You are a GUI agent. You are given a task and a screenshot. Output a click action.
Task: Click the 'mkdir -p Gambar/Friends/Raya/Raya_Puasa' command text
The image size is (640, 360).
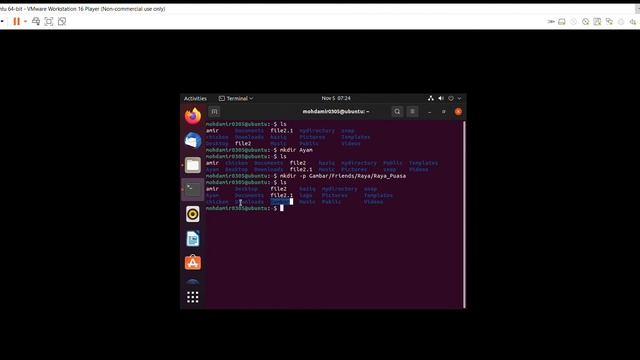[x=343, y=176]
